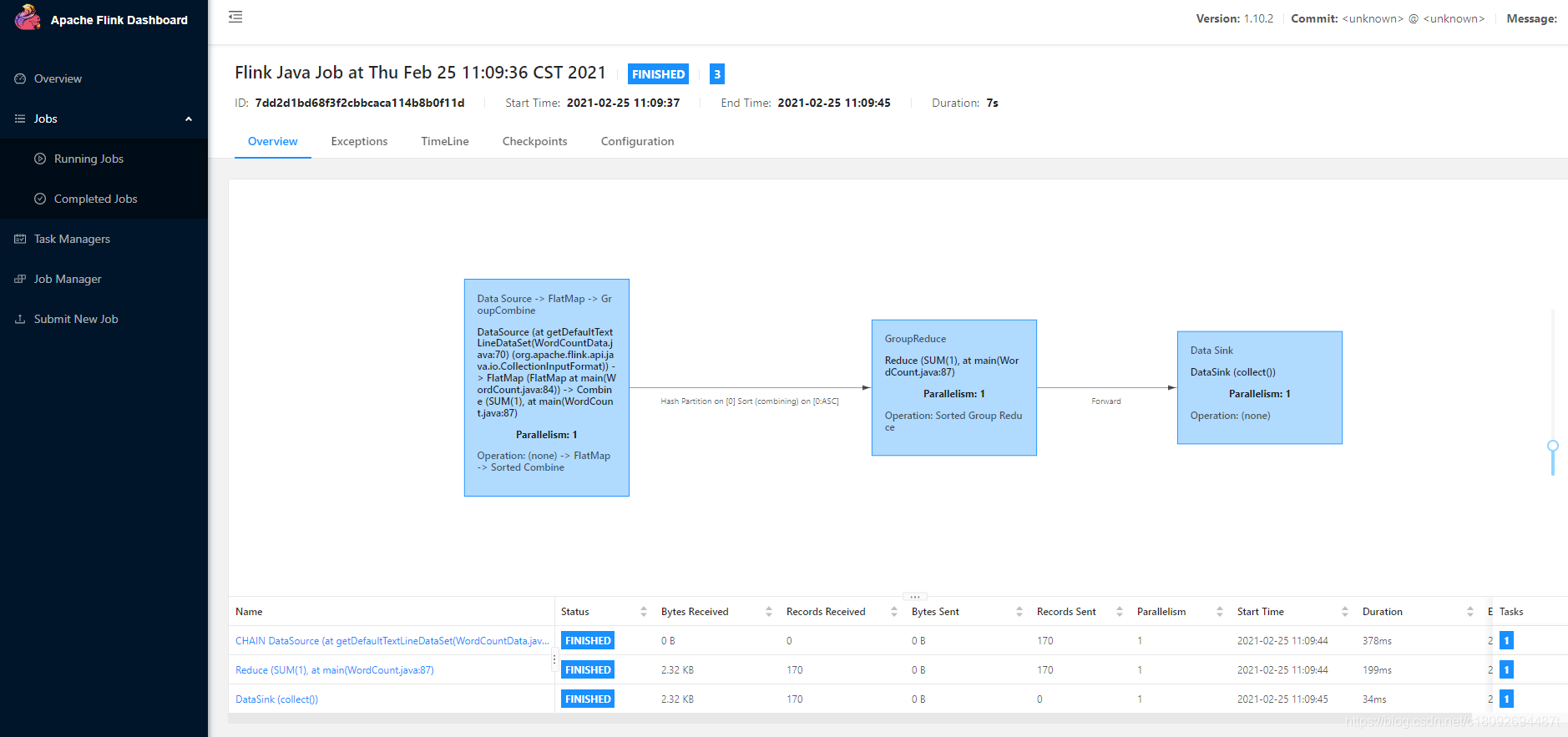The height and width of the screenshot is (737, 1568).
Task: Open CHAIN DataSource row link
Action: (x=392, y=641)
